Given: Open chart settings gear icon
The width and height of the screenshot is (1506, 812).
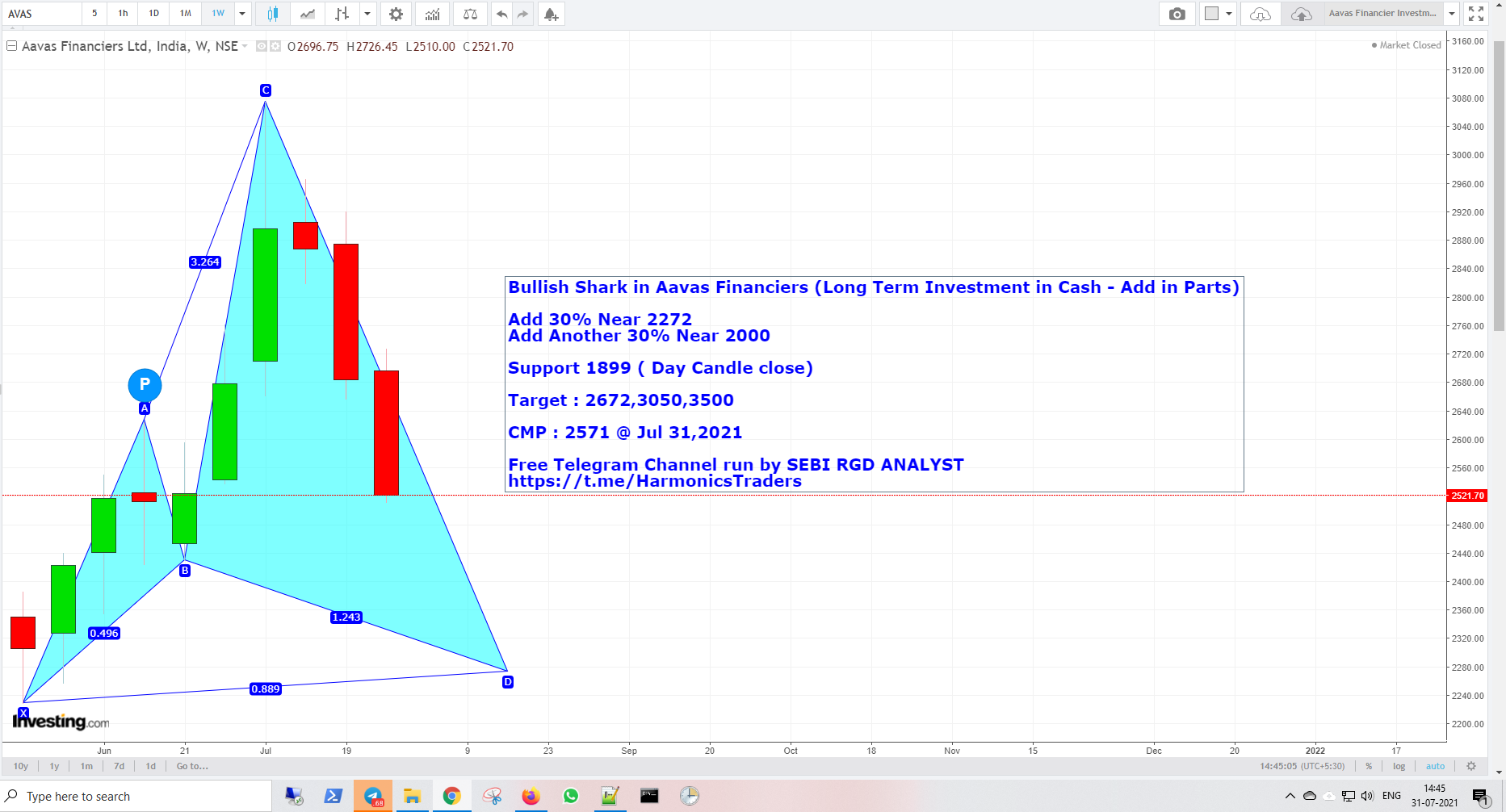Looking at the screenshot, I should (395, 14).
